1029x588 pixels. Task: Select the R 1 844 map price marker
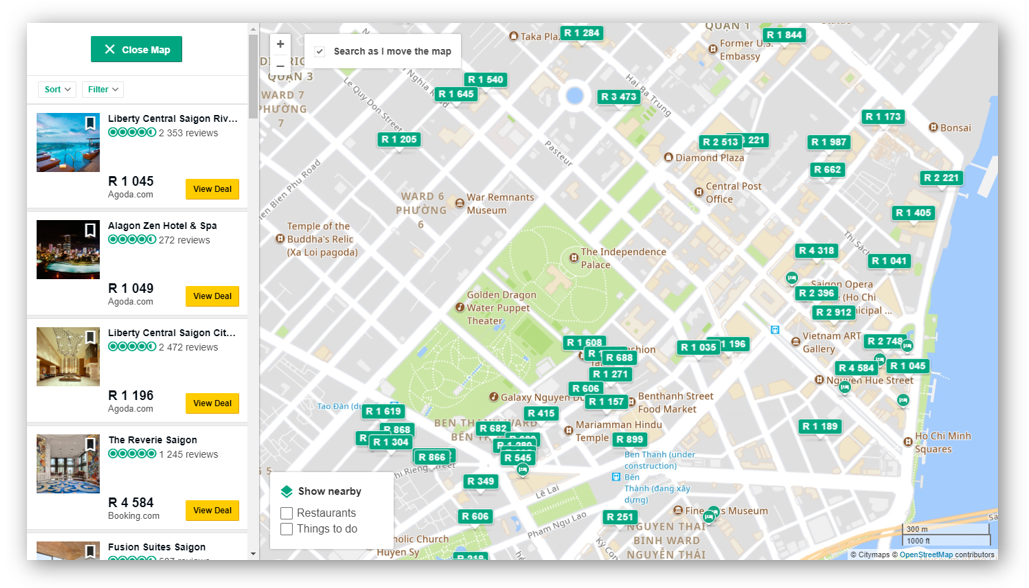(x=784, y=35)
